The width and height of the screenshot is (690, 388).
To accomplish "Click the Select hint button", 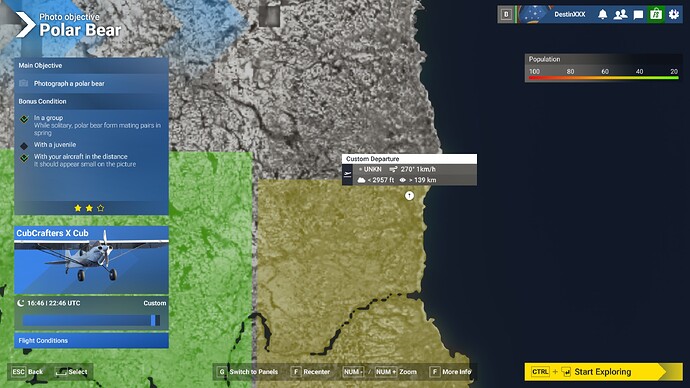I will [71, 372].
